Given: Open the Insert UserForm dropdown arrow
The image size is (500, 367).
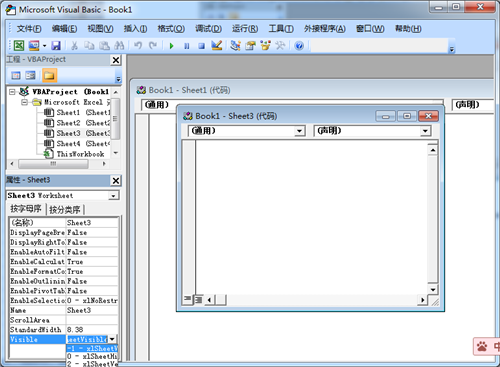Looking at the screenshot, I should coord(44,46).
